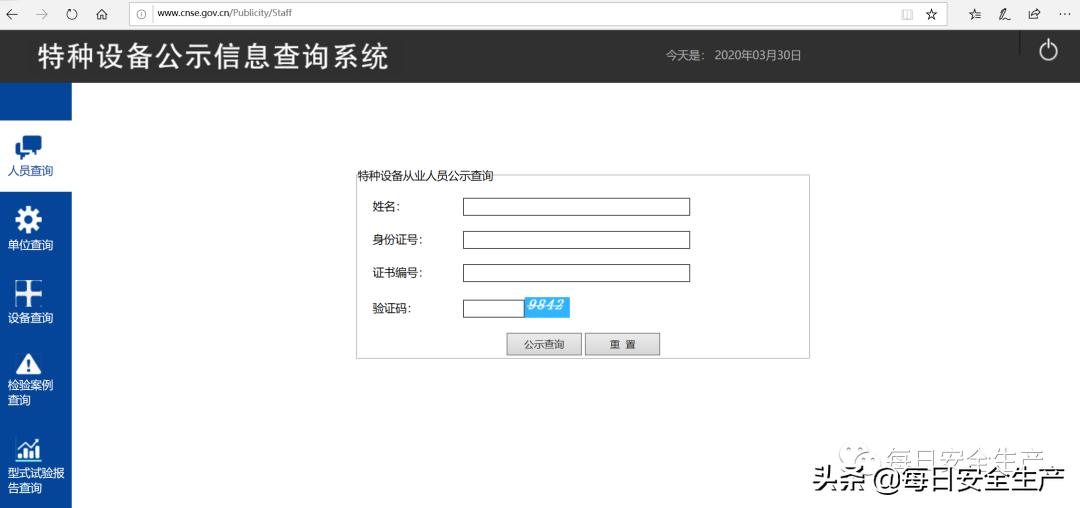Click the site info icon in the address bar
The height and width of the screenshot is (508, 1080).
(x=142, y=14)
